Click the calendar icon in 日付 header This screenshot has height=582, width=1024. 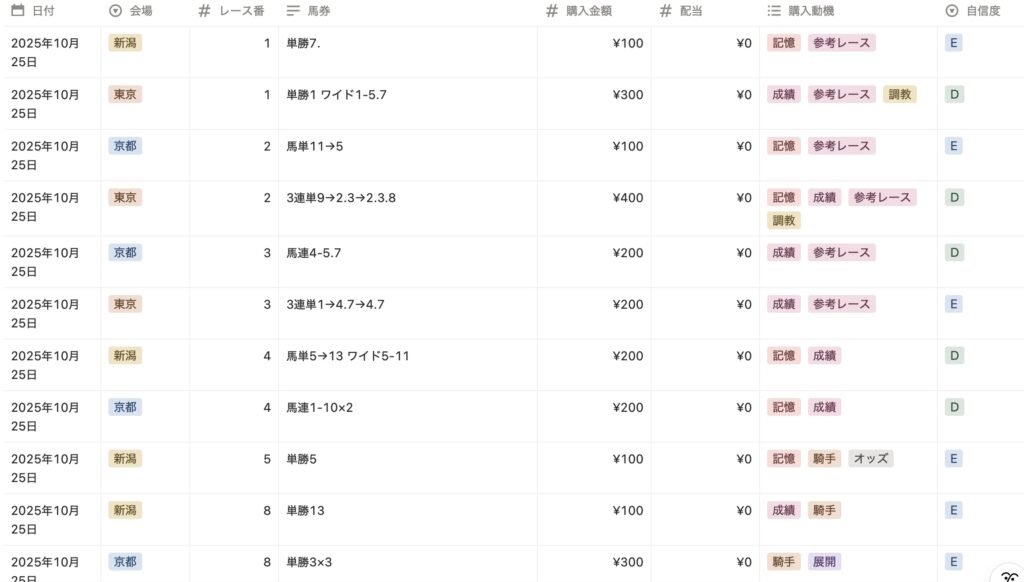click(x=17, y=11)
